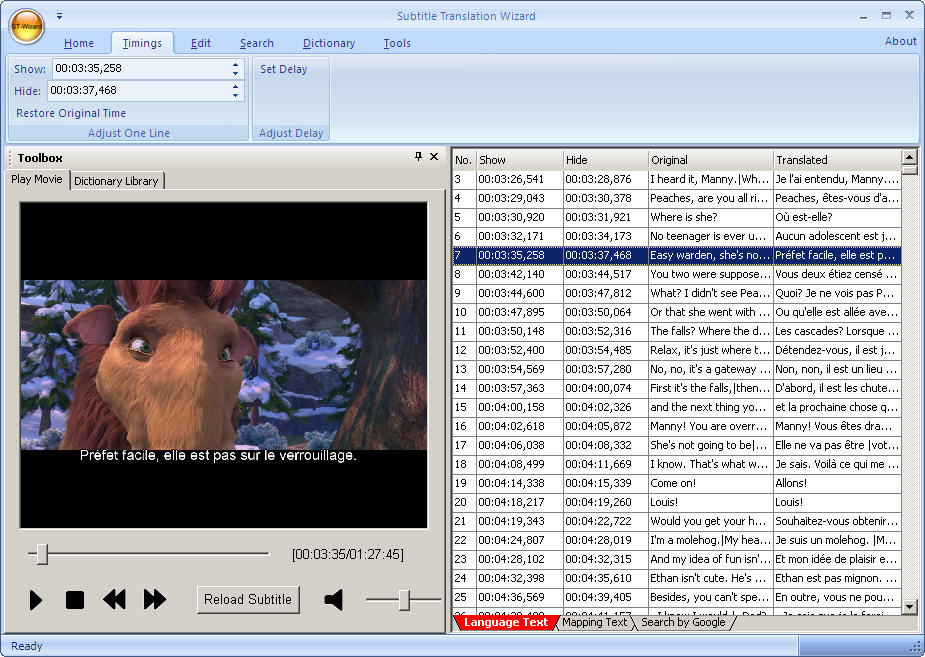Increase the Hide time with the up spinner arrow
925x657 pixels.
[x=235, y=87]
